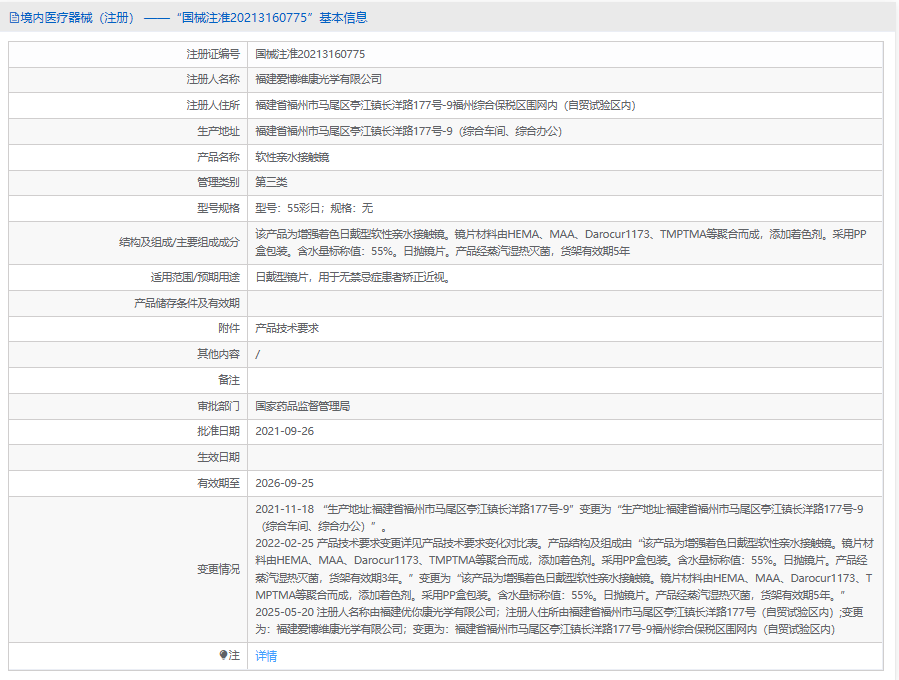Click the 注册人住所 address value
Viewport: 899px width, 680px height.
pos(445,105)
